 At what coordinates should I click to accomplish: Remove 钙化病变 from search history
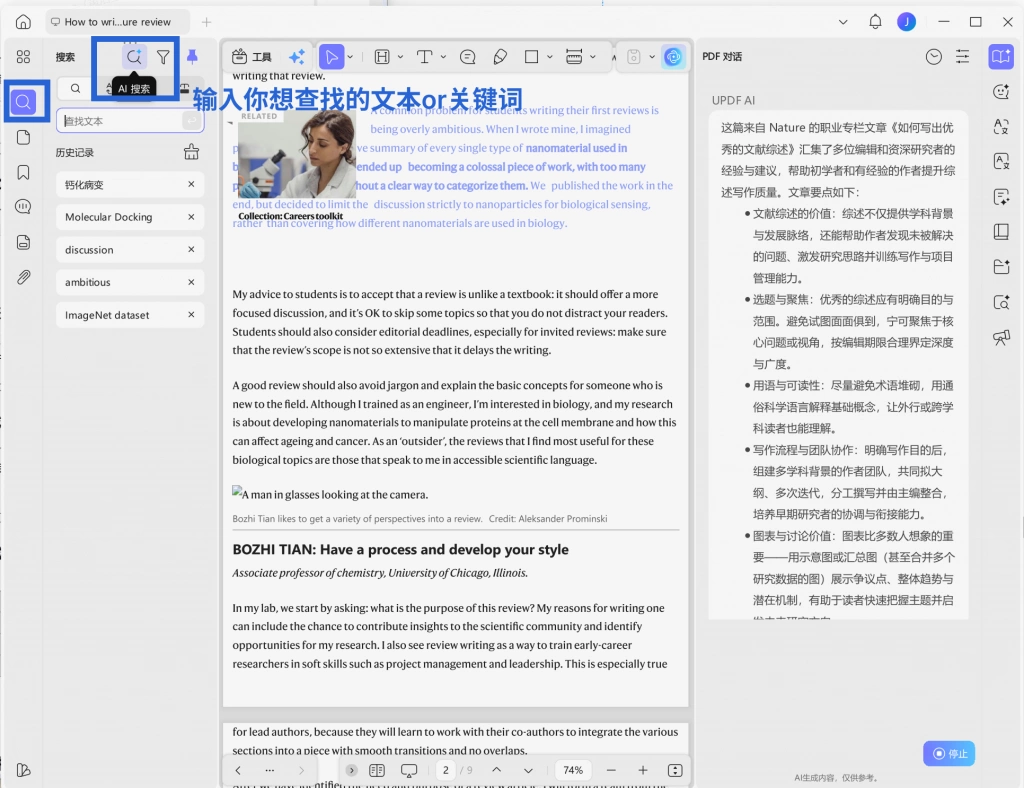(191, 184)
